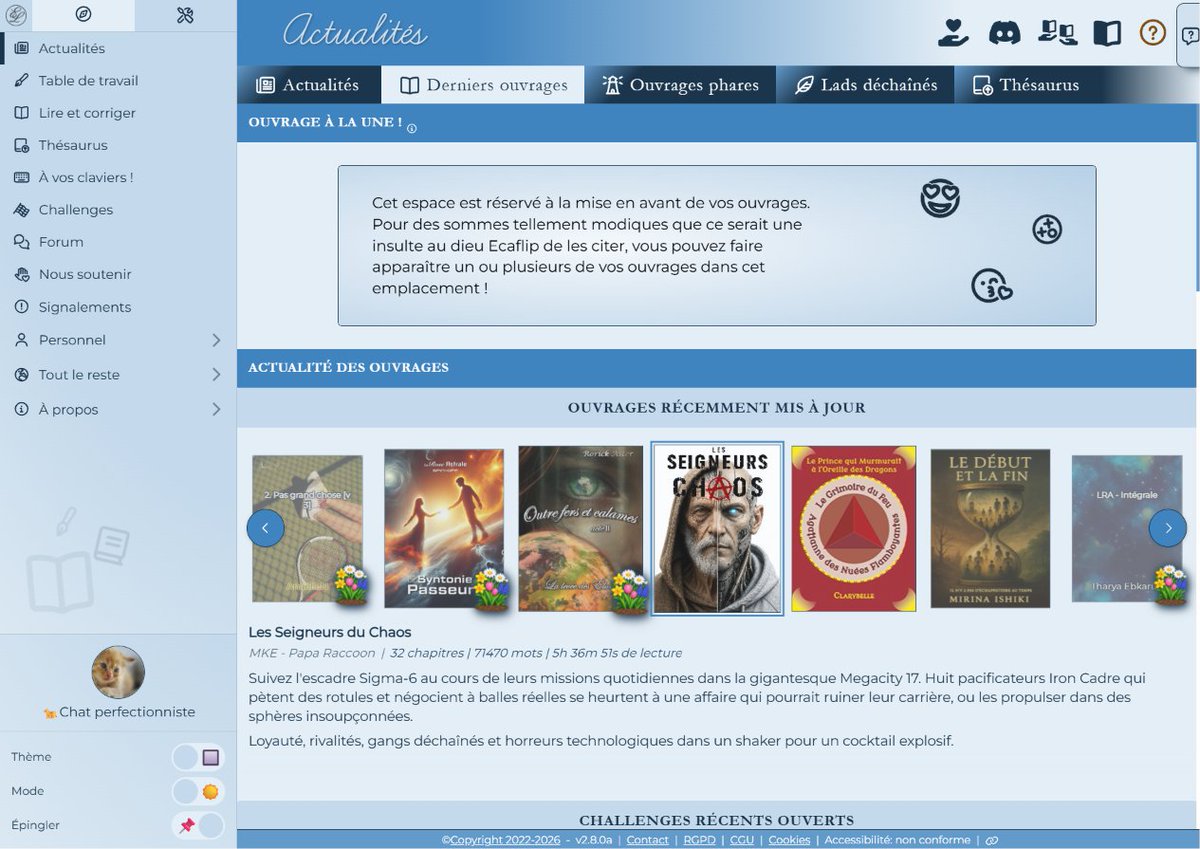Open the tools tab in the sidebar
The width and height of the screenshot is (1200, 849).
(x=185, y=14)
